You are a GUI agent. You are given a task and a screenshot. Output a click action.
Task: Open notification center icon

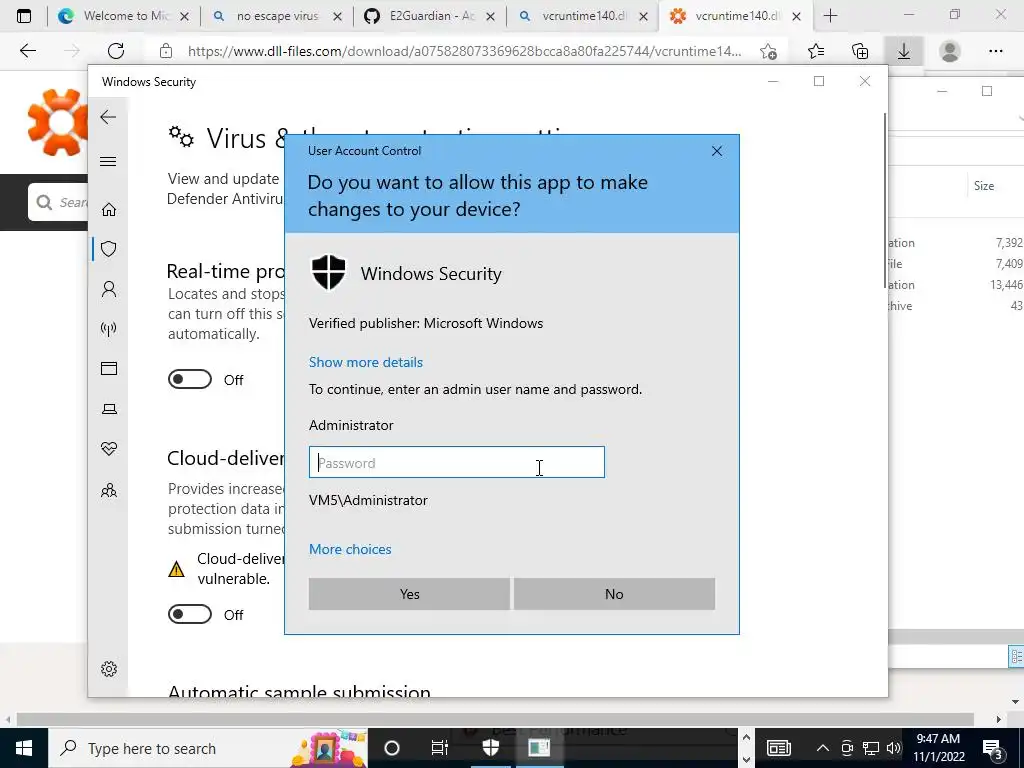click(992, 748)
